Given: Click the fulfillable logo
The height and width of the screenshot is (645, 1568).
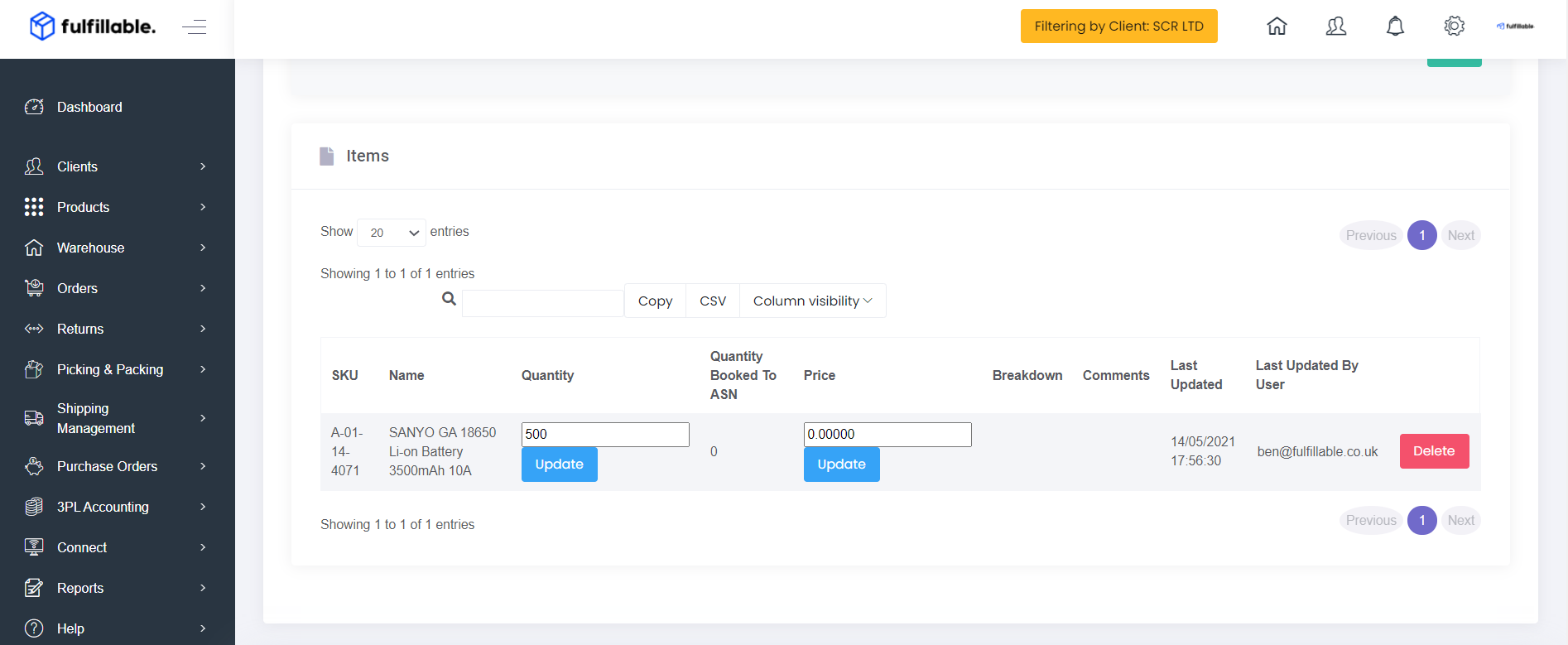Looking at the screenshot, I should pyautogui.click(x=92, y=26).
